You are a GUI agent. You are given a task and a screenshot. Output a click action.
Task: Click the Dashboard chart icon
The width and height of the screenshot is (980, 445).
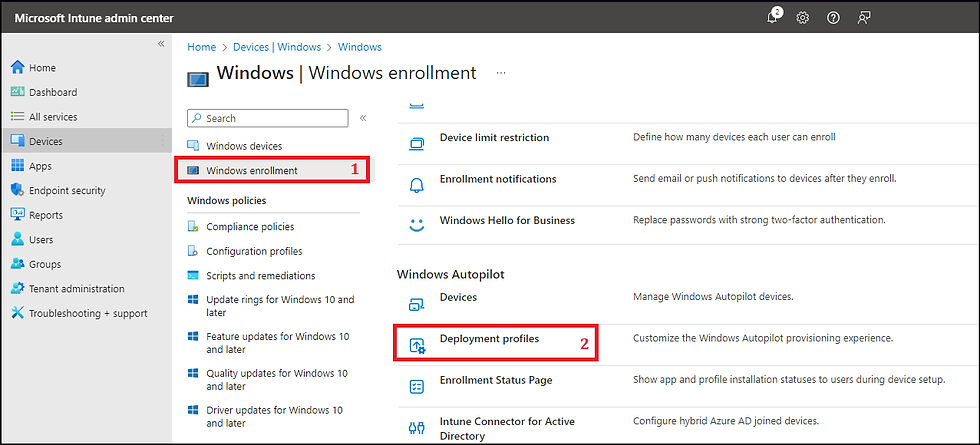pyautogui.click(x=18, y=92)
